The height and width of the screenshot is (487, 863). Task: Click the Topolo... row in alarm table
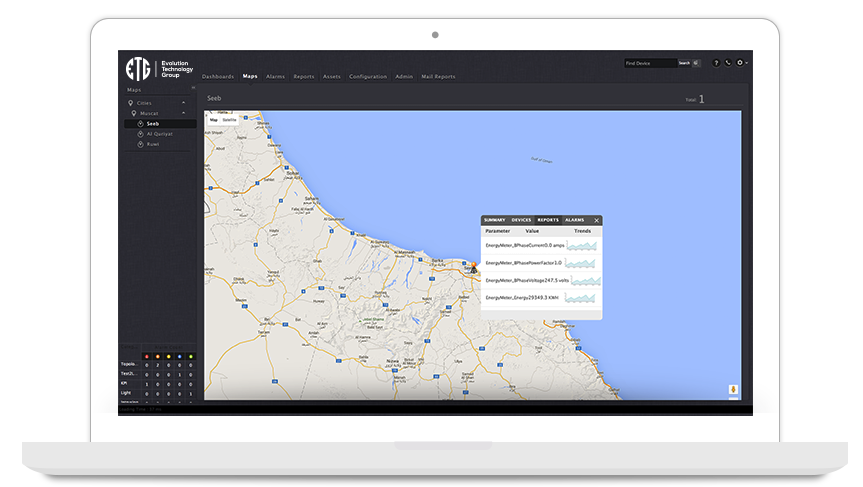pos(158,365)
